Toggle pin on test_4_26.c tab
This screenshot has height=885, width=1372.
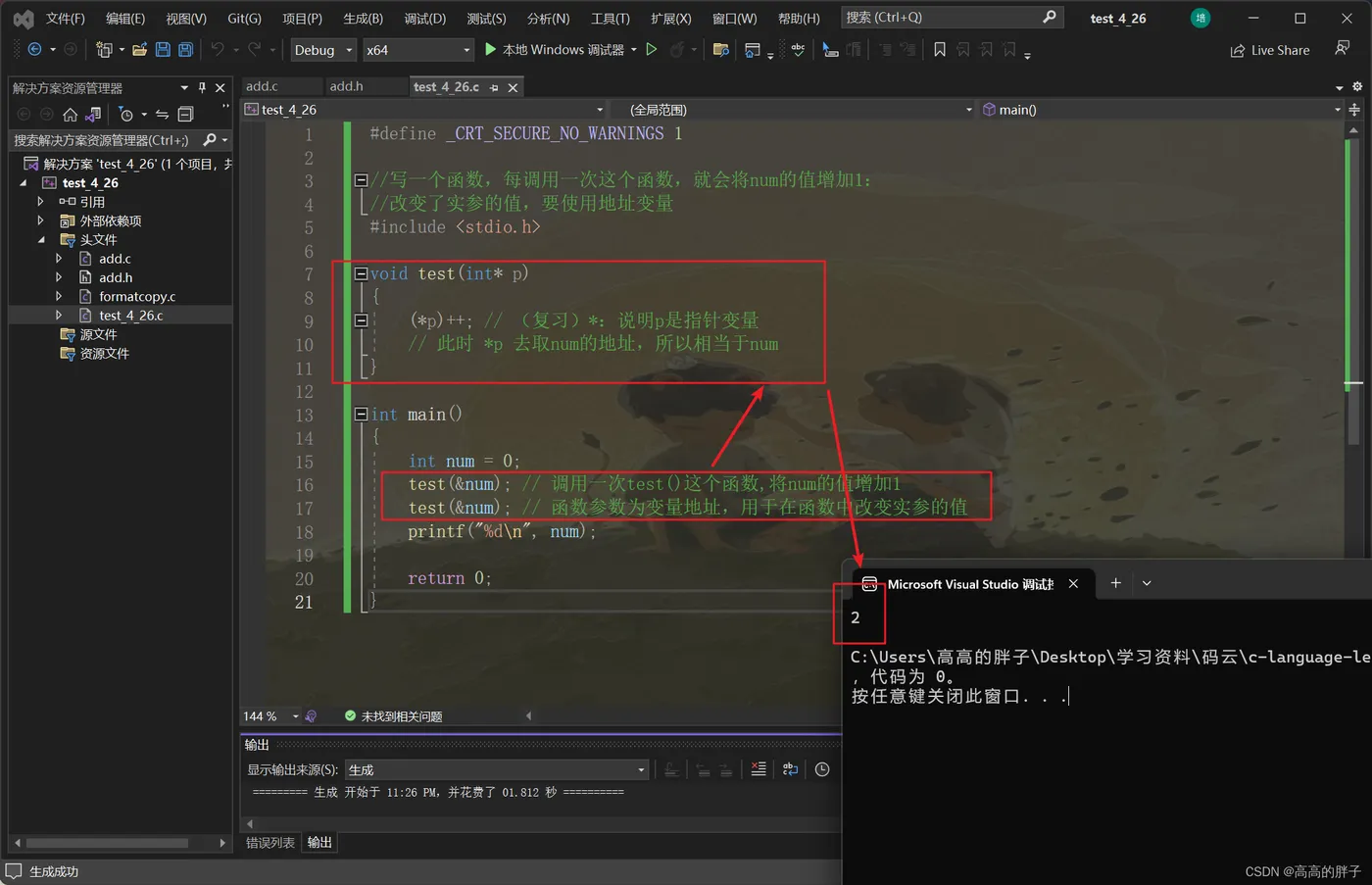click(x=494, y=87)
